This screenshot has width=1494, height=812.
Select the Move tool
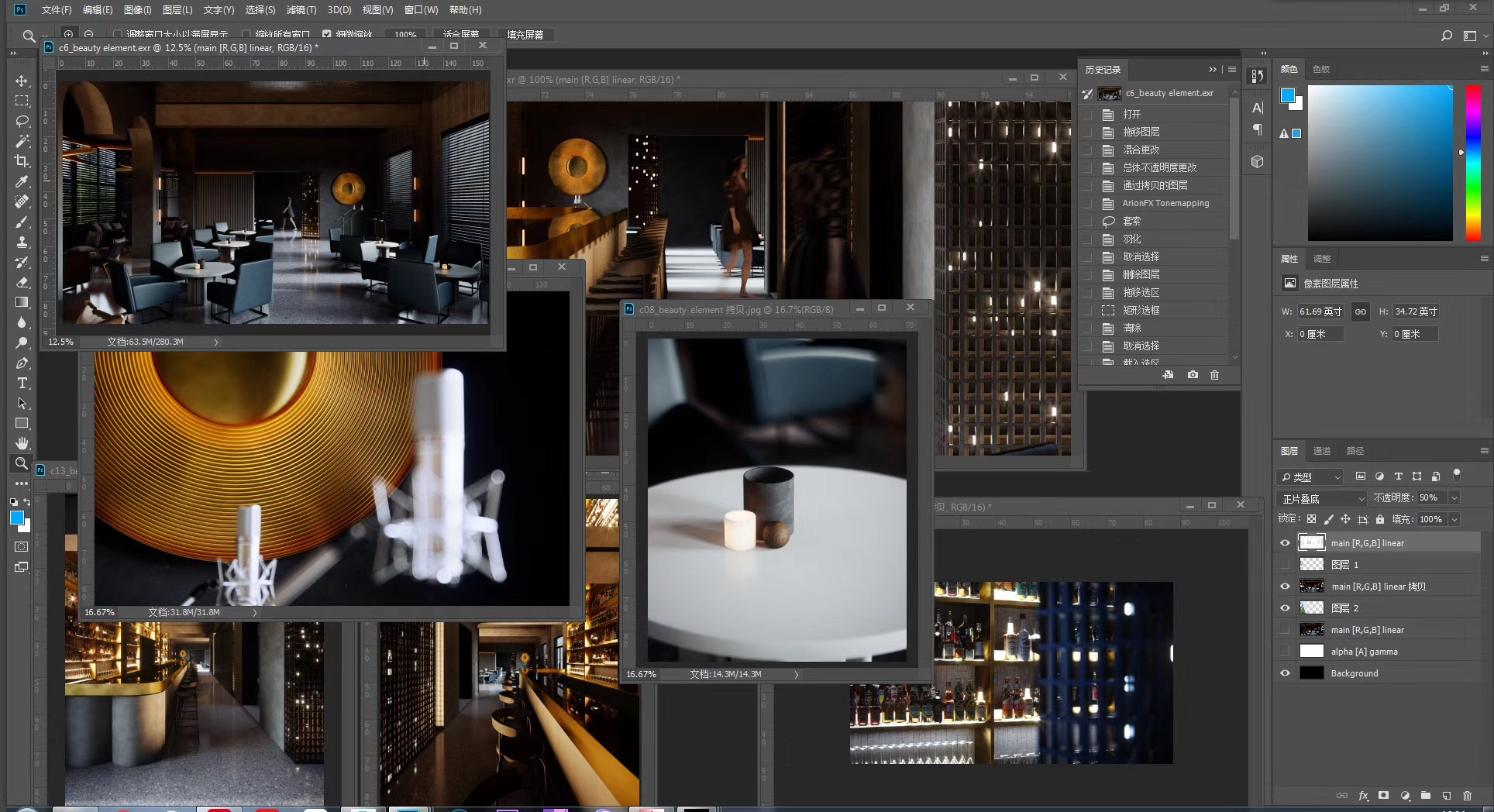pyautogui.click(x=22, y=81)
